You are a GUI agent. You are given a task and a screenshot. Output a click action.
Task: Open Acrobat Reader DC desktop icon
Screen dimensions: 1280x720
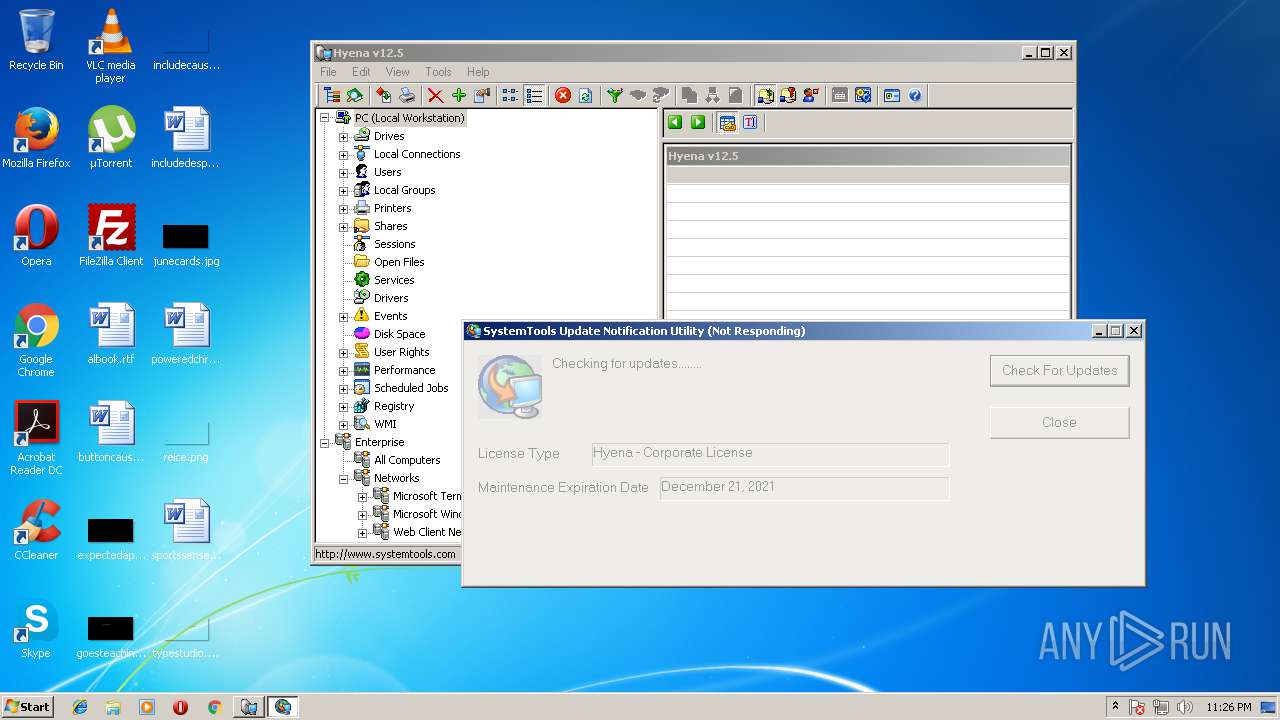coord(36,438)
